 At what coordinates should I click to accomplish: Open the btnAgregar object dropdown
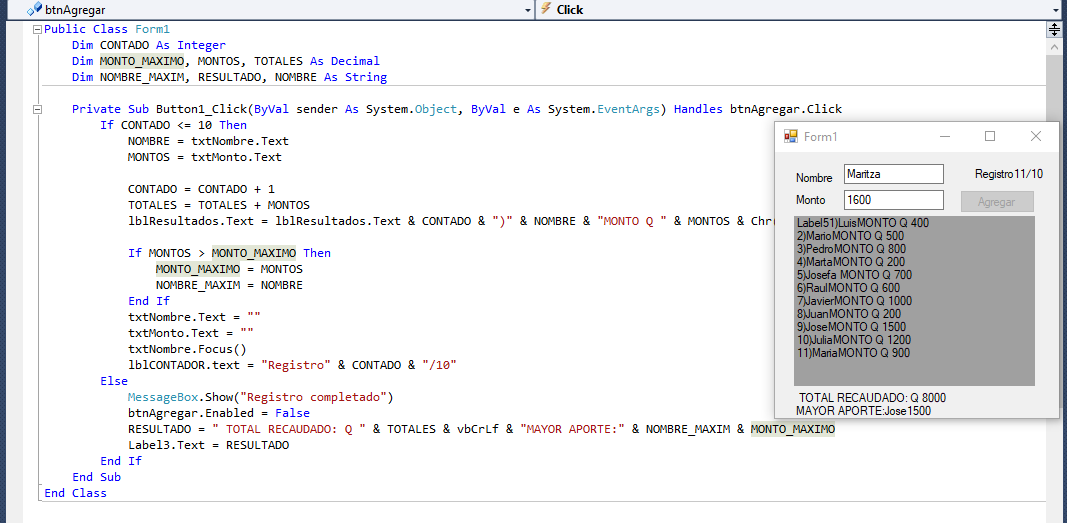coord(528,10)
